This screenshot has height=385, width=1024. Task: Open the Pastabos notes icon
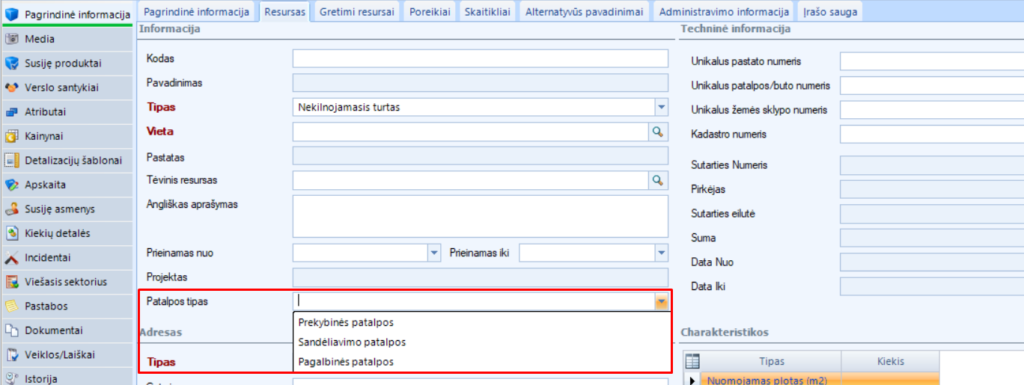[11, 306]
